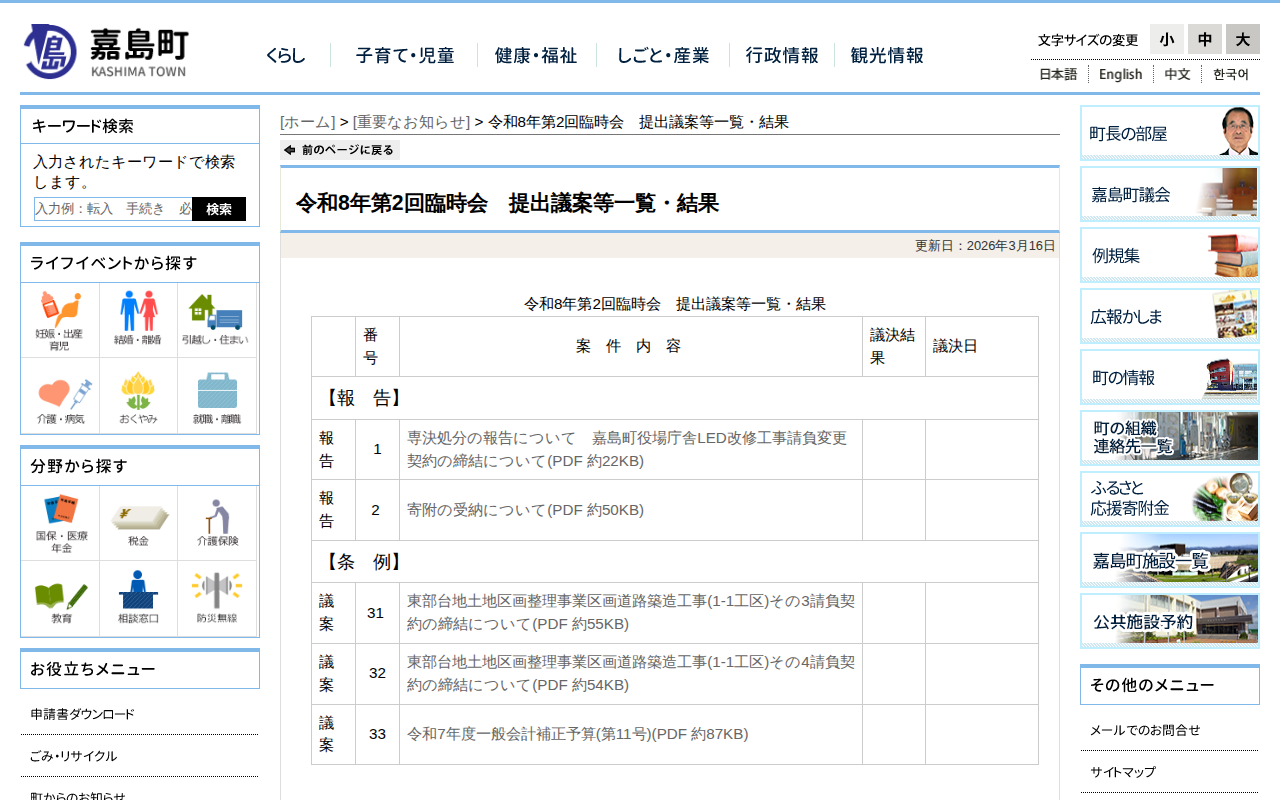Open 寄附の受納について PDF link
The height and width of the screenshot is (800, 1280).
[525, 510]
